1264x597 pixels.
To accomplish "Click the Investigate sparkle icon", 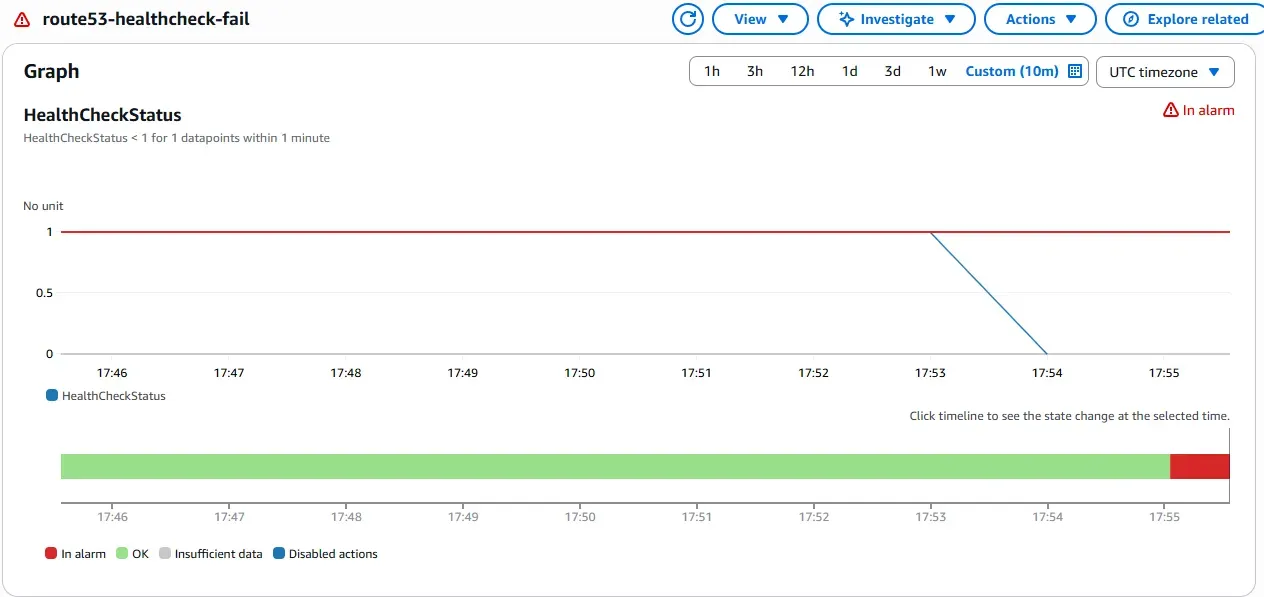I will pos(849,18).
